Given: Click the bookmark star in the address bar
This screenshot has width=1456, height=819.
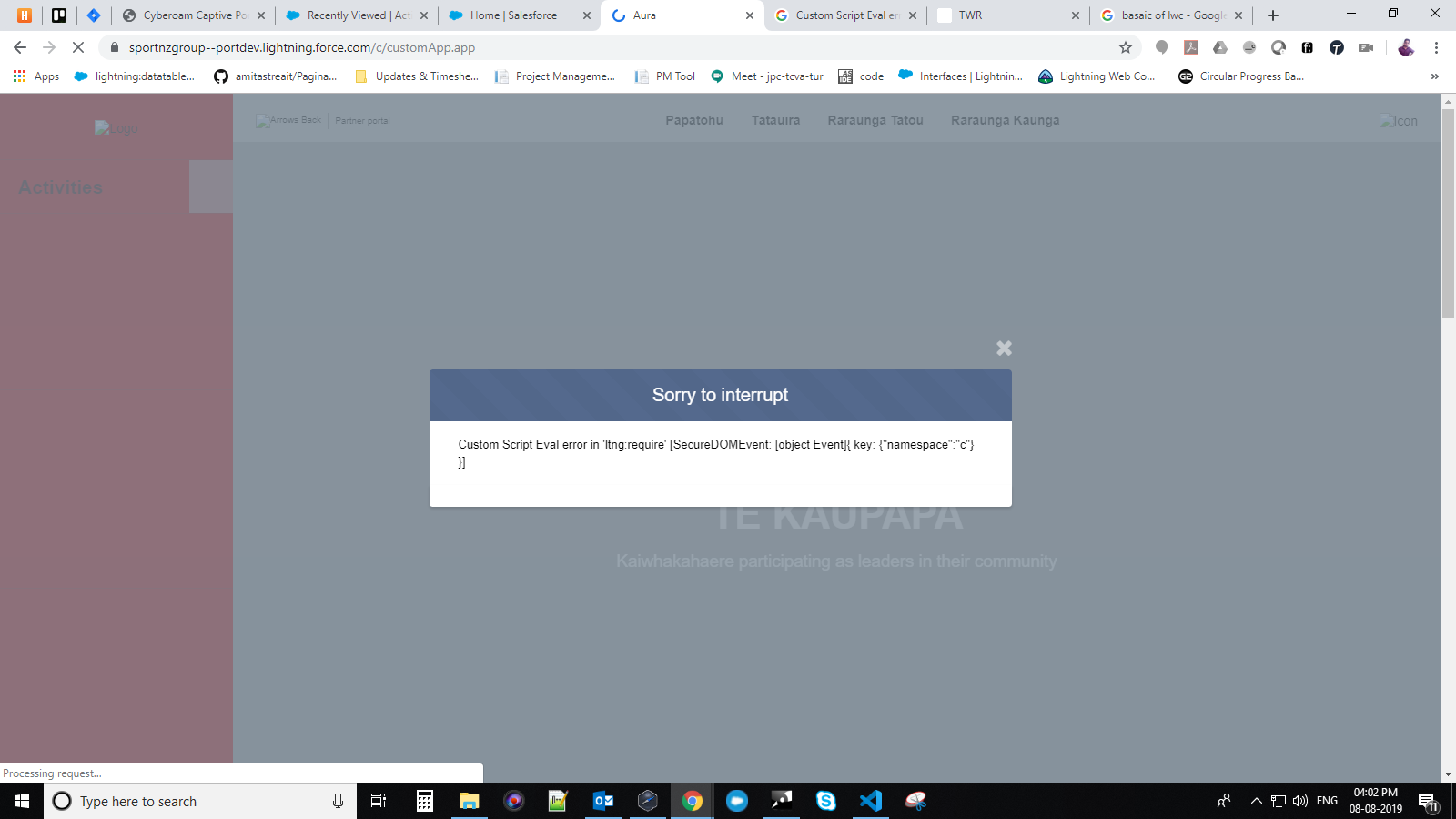Looking at the screenshot, I should [1126, 47].
